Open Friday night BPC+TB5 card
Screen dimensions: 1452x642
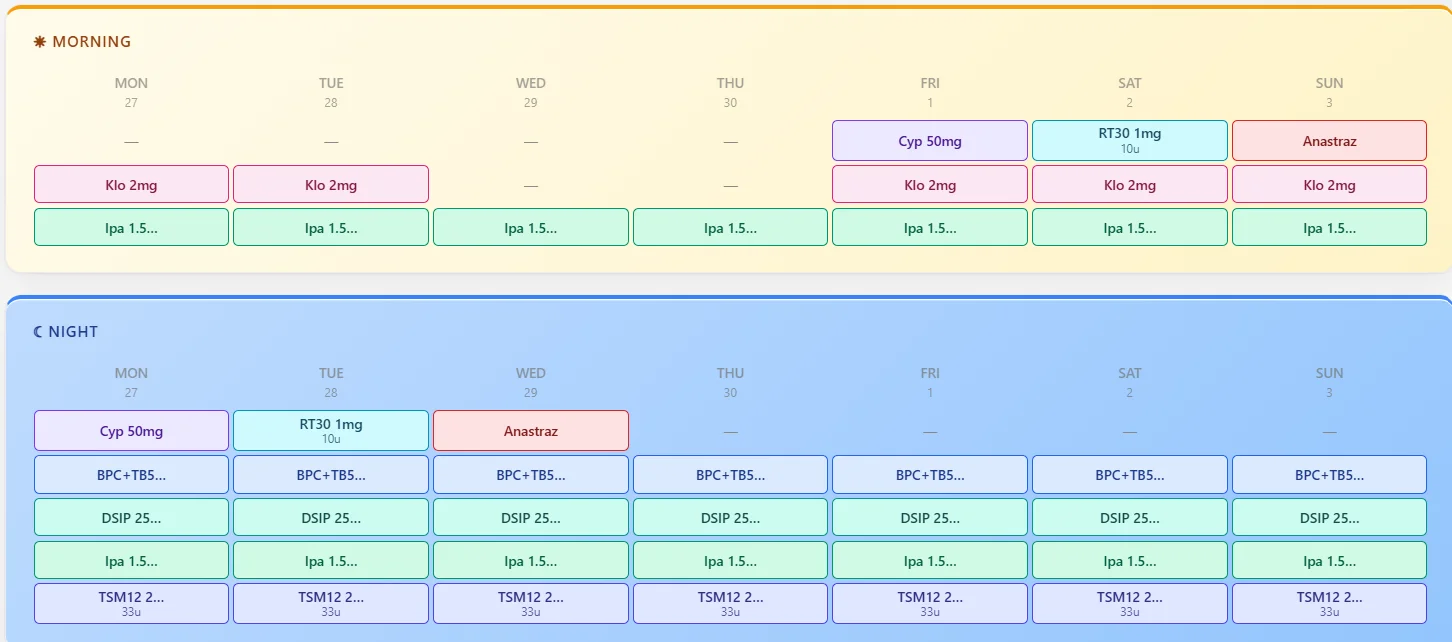[x=930, y=475]
